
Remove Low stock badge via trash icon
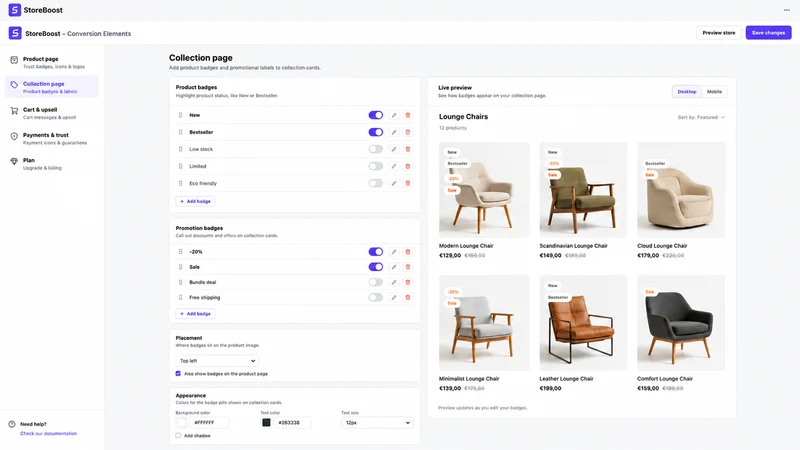408,149
